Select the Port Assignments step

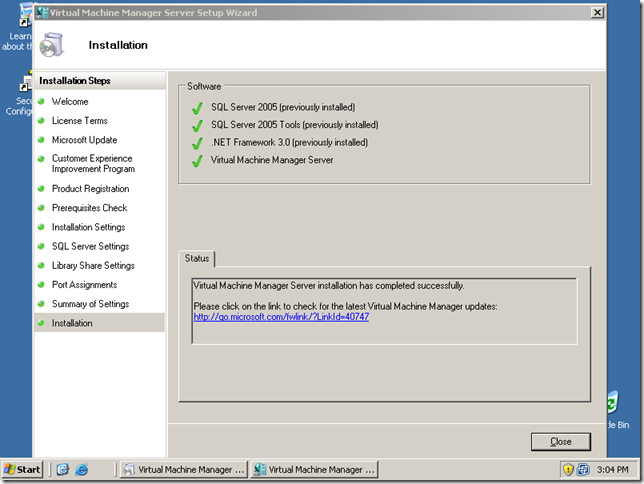(84, 285)
